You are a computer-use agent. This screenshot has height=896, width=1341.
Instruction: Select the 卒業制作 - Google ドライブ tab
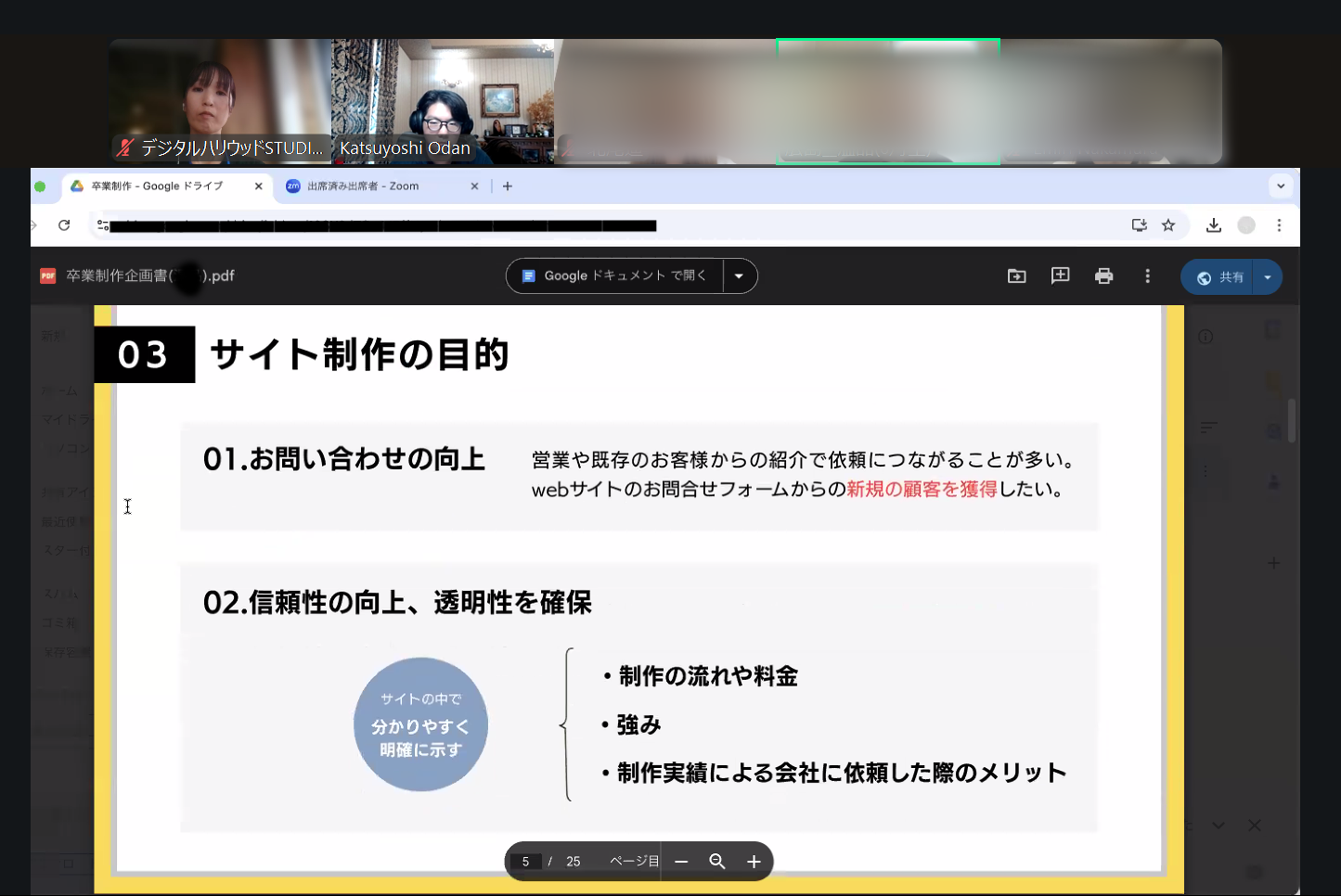(158, 186)
